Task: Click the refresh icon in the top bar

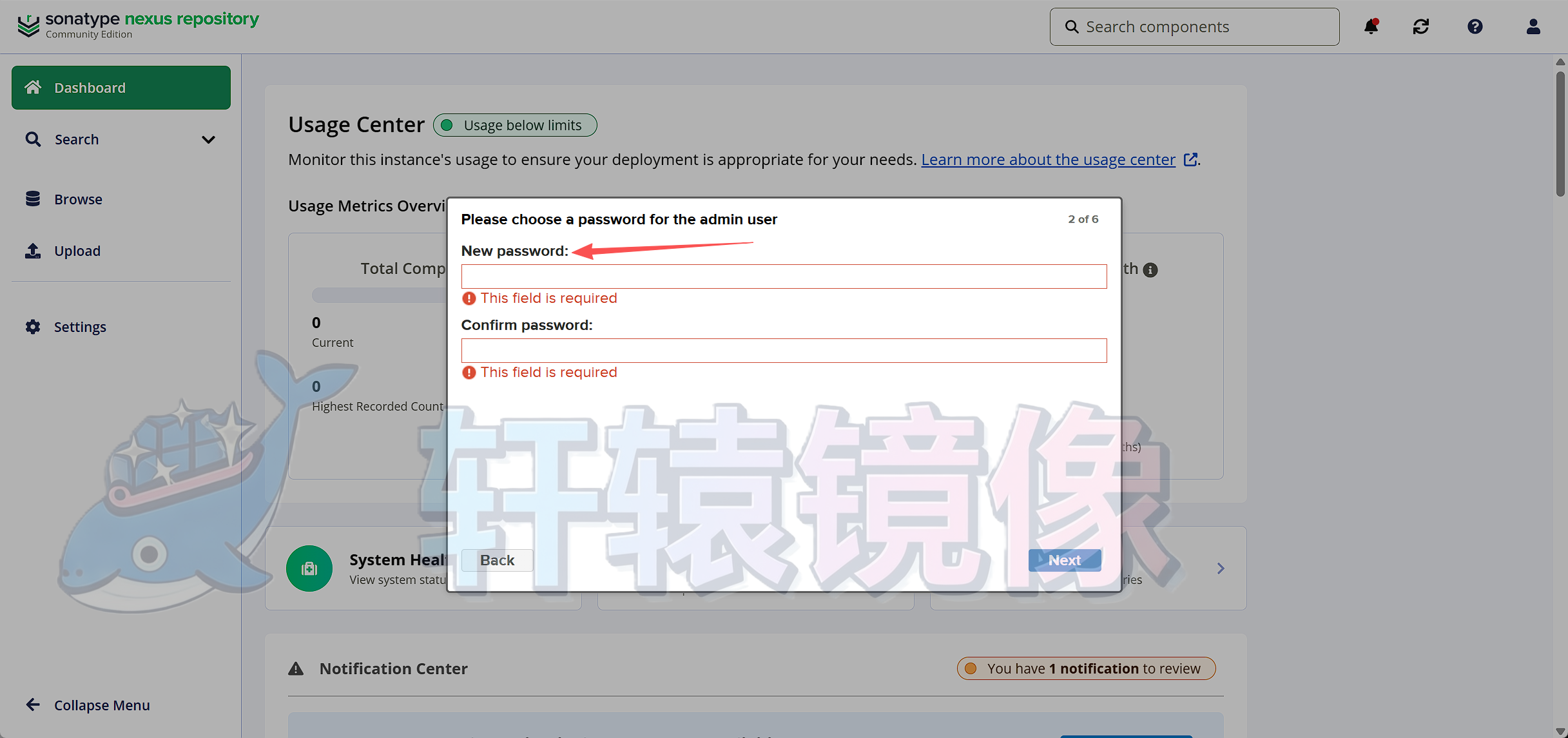Action: pyautogui.click(x=1421, y=26)
